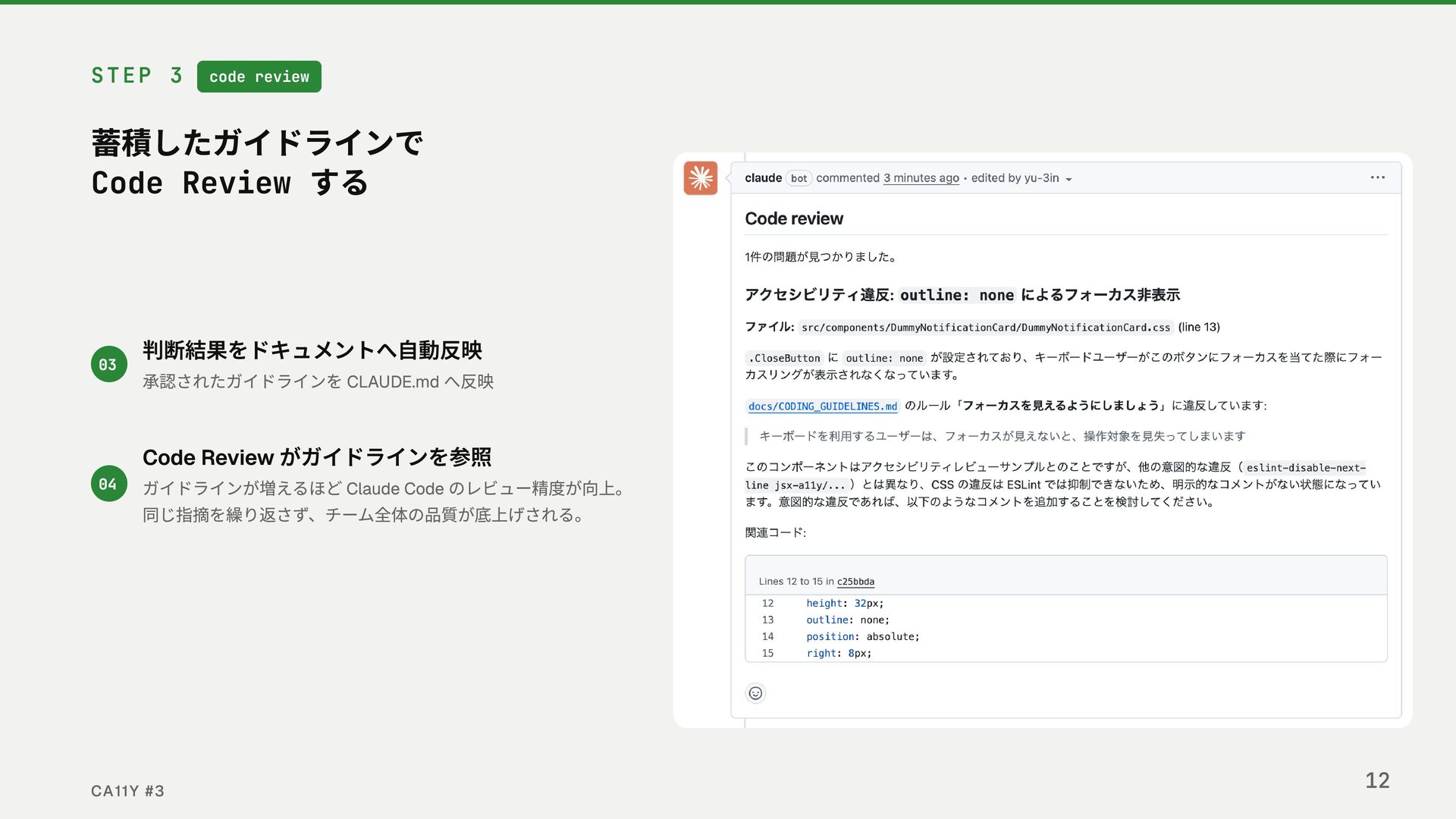Click the CA11Y #3 footer text
Screen dimensions: 1456x819
pyautogui.click(x=127, y=791)
